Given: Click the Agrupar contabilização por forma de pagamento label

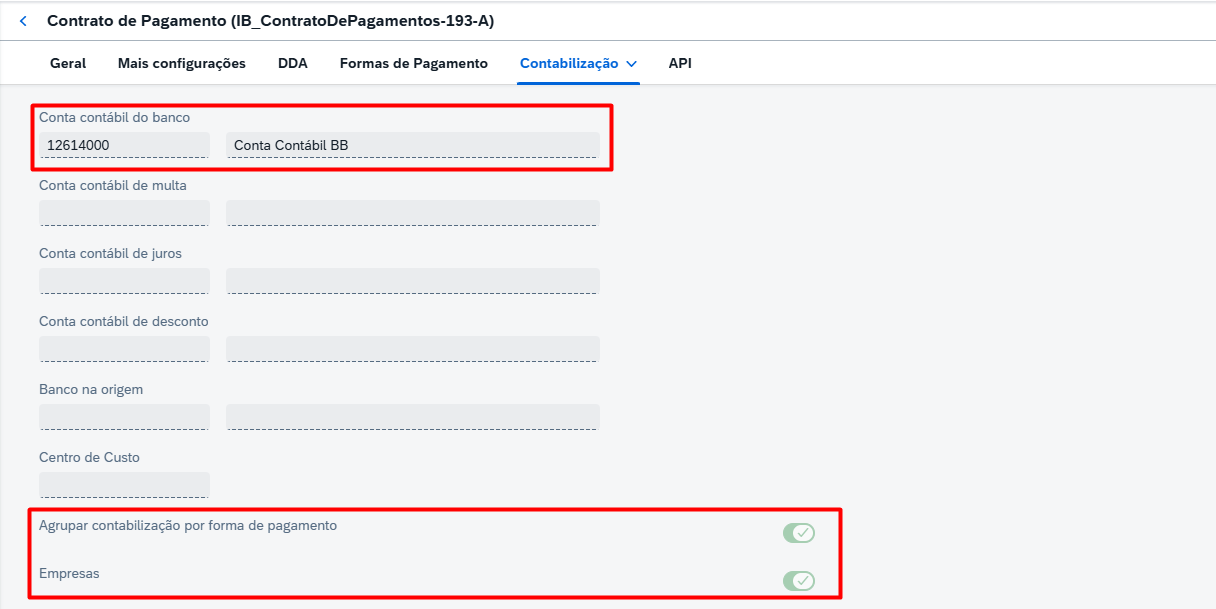Looking at the screenshot, I should coord(188,525).
